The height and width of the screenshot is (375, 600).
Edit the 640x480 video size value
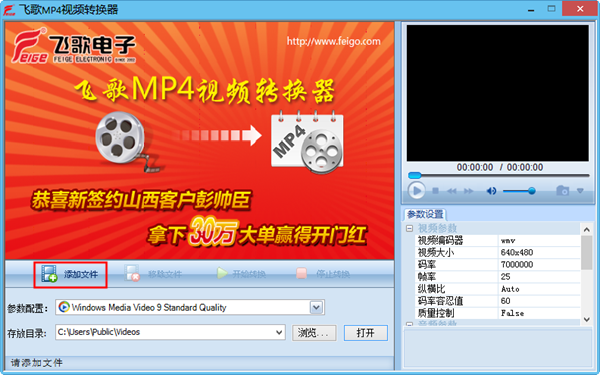pyautogui.click(x=539, y=253)
